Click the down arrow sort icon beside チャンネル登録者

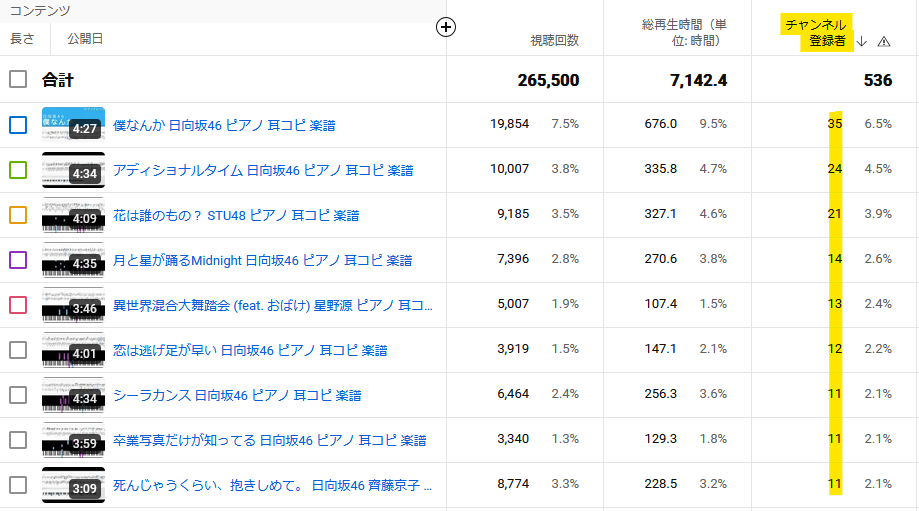tap(862, 41)
